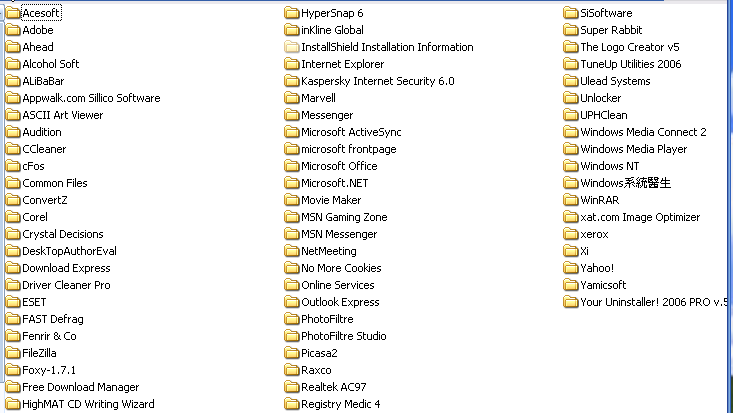
Task: Click the 'Download Express' label
Action: click(66, 268)
